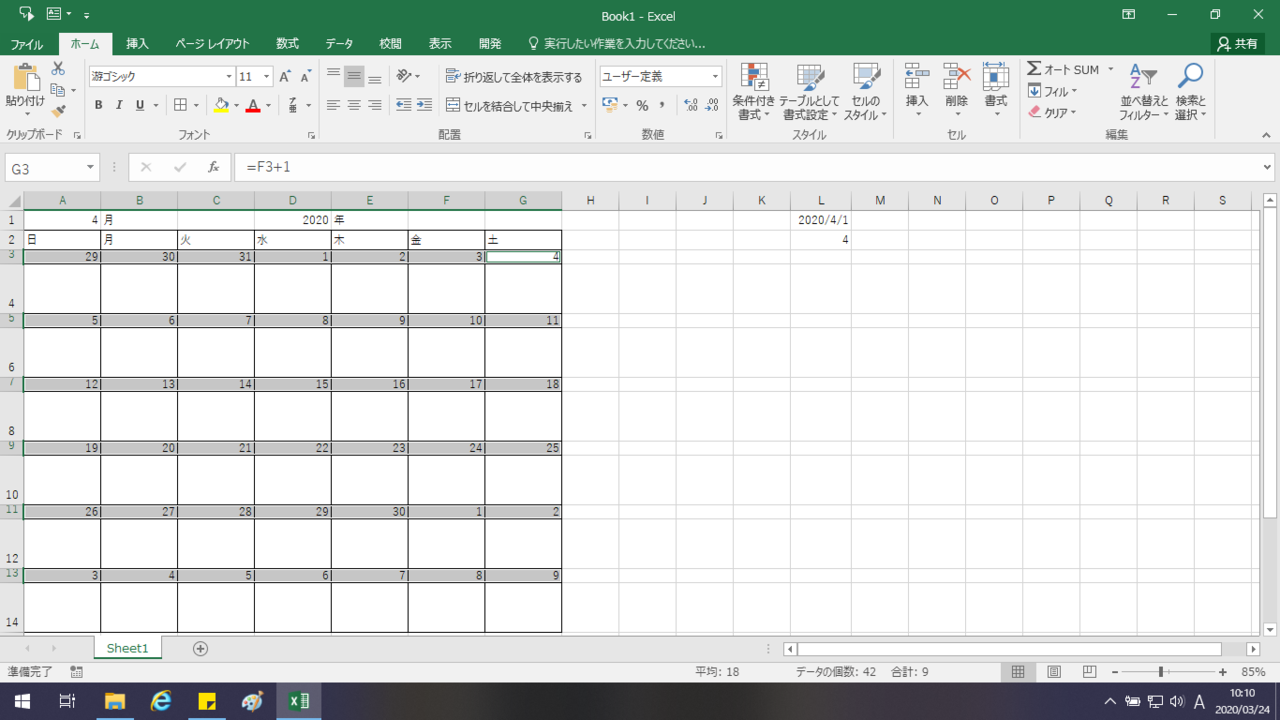
Task: Open the クリア clear dropdown
Action: point(1052,113)
